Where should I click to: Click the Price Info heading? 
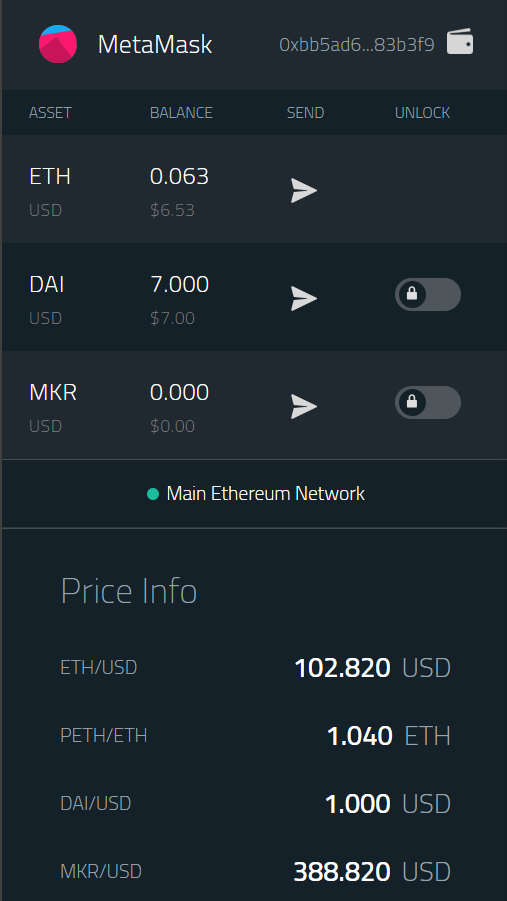coord(129,591)
